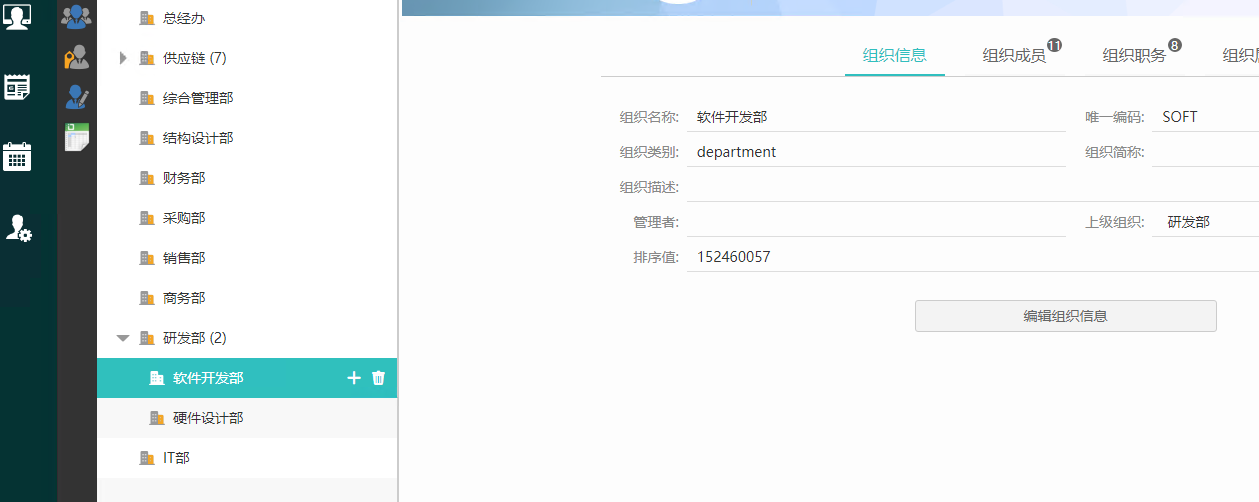The height and width of the screenshot is (502, 1259).
Task: Select the user with pencil icon
Action: point(77,97)
